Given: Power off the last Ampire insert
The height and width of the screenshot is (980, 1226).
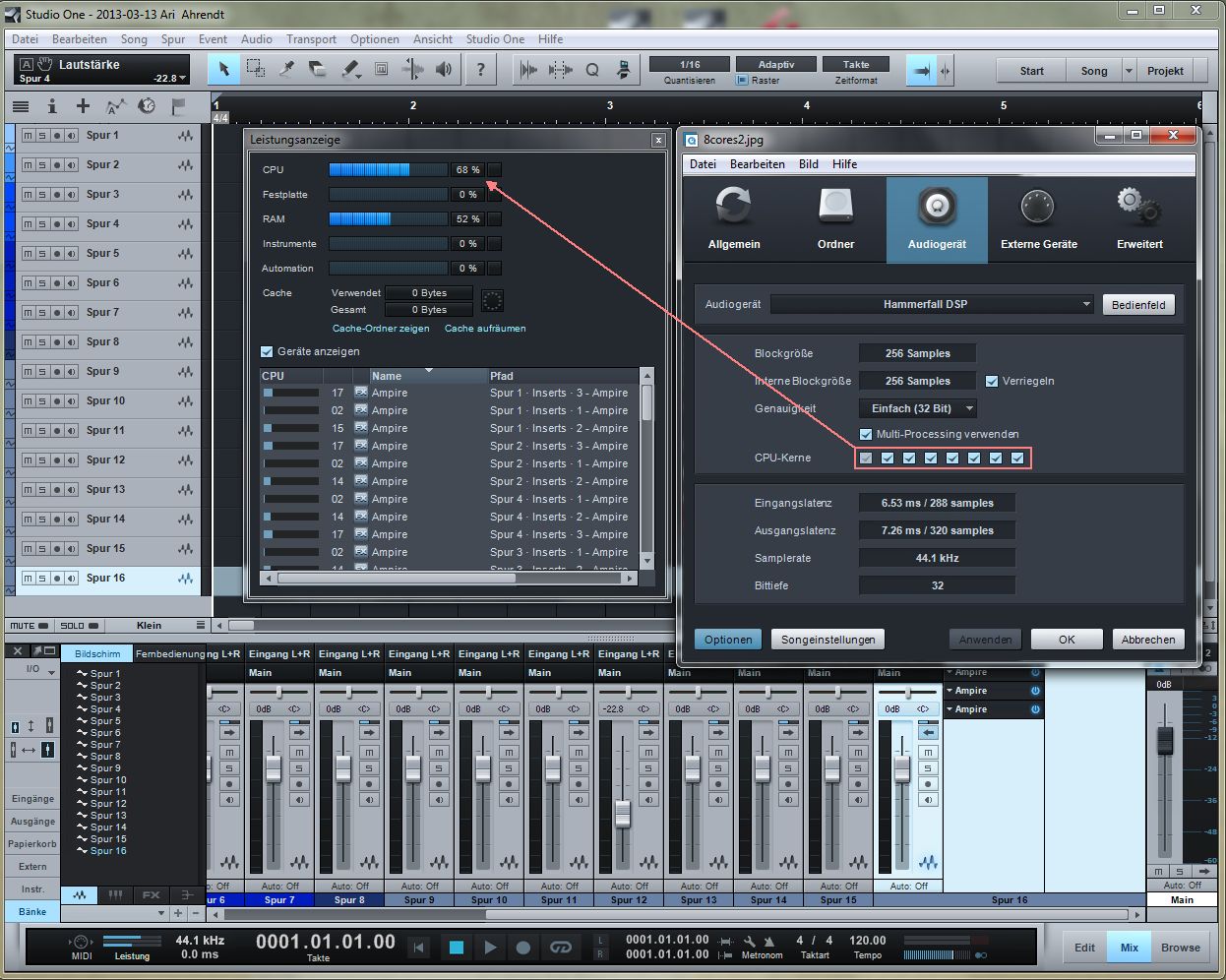Looking at the screenshot, I should 1035,708.
